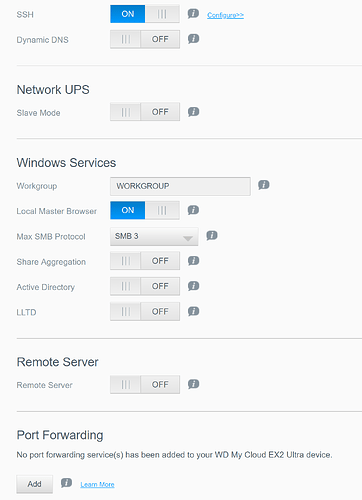Open the info icon beside SSH

click(x=193, y=14)
